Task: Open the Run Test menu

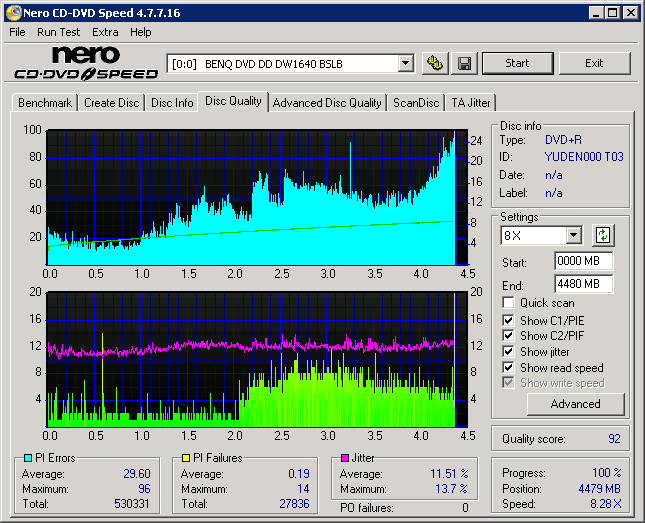Action: [x=59, y=32]
